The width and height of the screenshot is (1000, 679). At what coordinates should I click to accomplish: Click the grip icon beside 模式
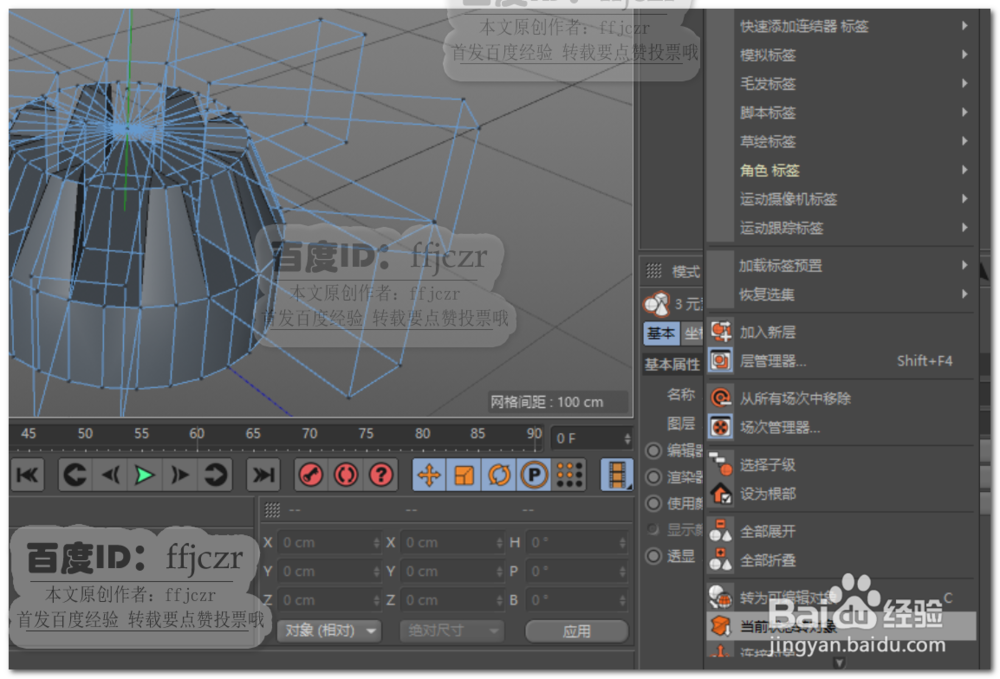coord(654,271)
